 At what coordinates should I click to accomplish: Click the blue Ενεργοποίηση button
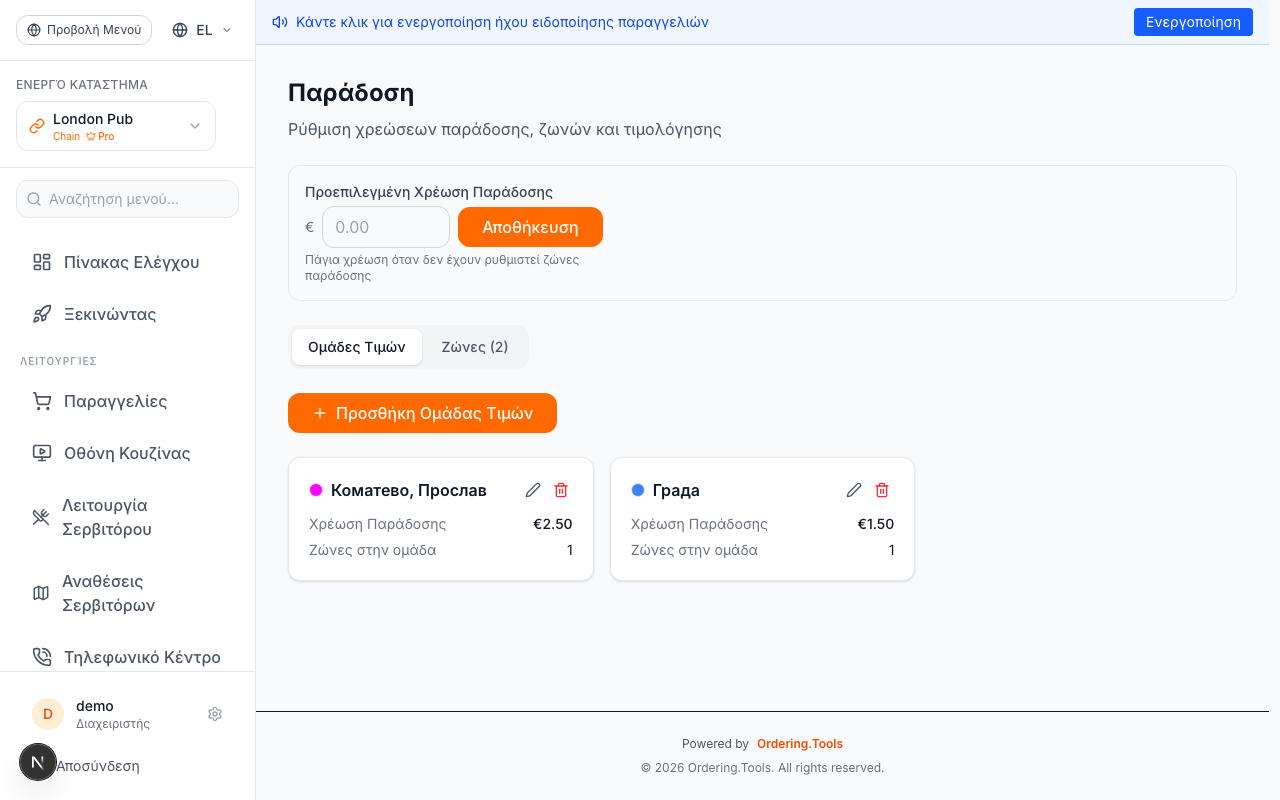1193,22
